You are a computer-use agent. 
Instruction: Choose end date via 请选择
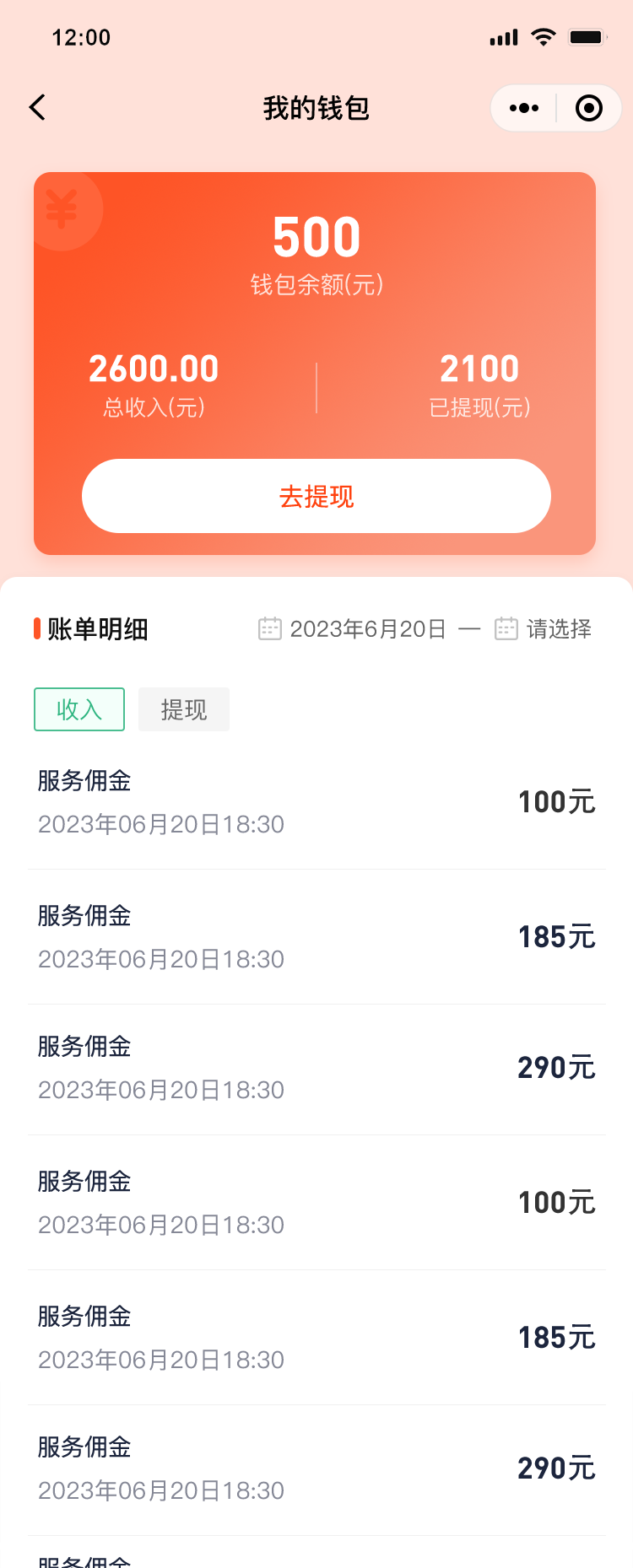coord(559,629)
